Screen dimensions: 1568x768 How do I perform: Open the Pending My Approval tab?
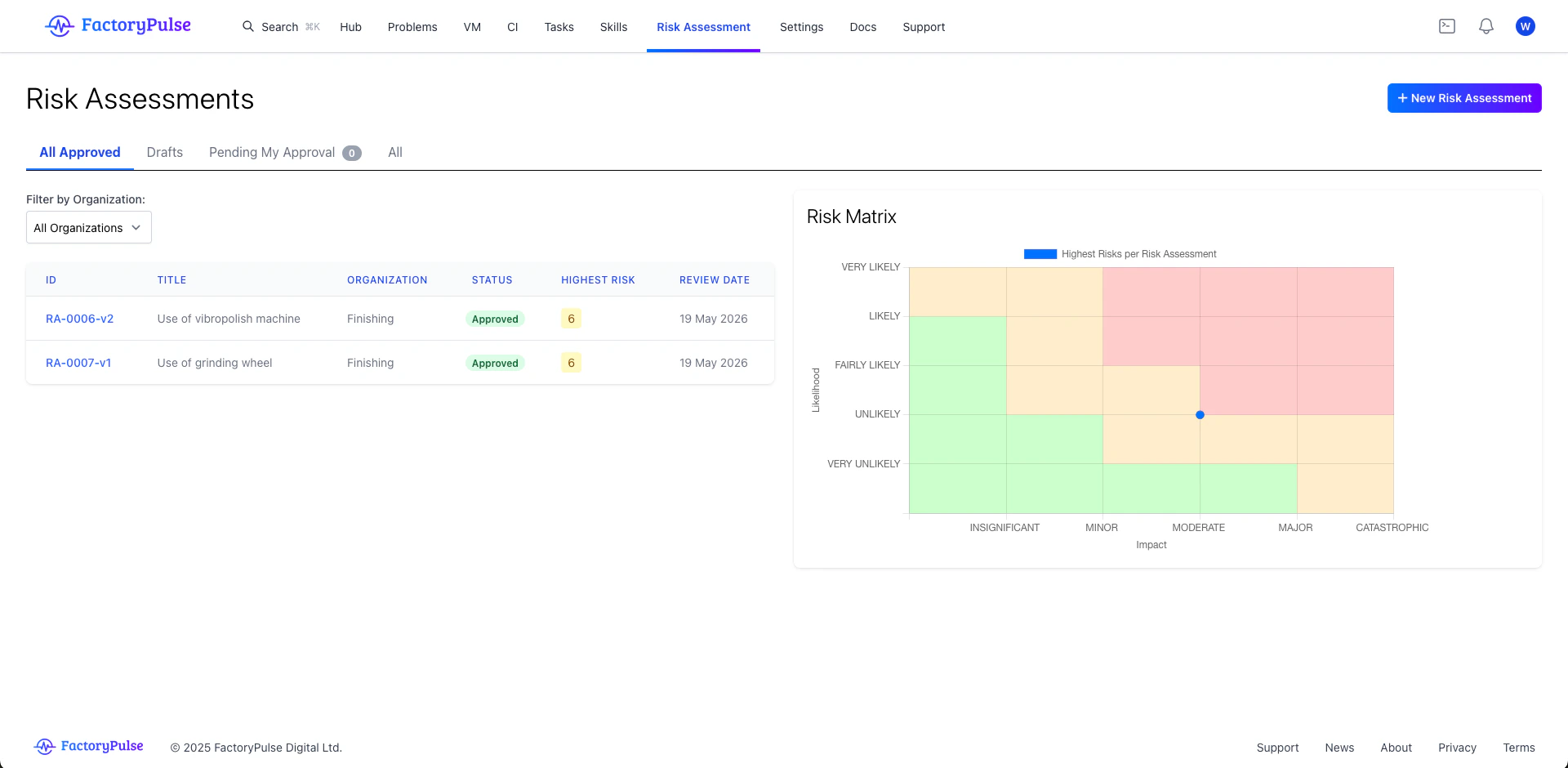click(285, 152)
